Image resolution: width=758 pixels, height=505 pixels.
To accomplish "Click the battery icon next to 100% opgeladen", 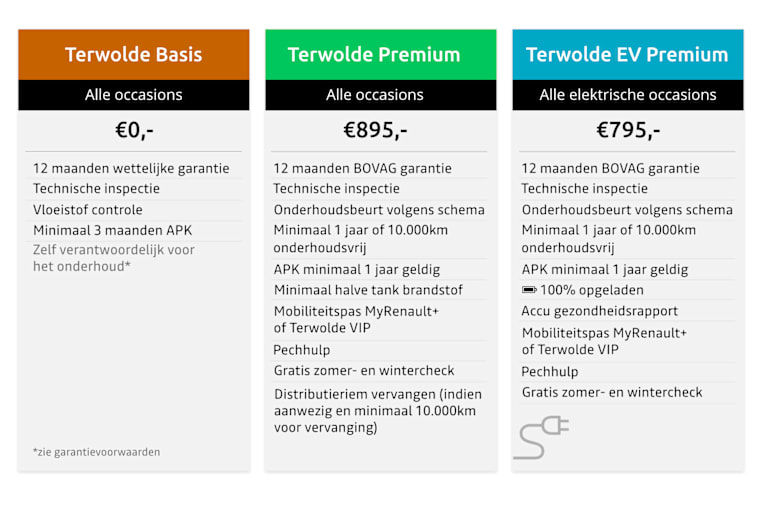I will [529, 290].
